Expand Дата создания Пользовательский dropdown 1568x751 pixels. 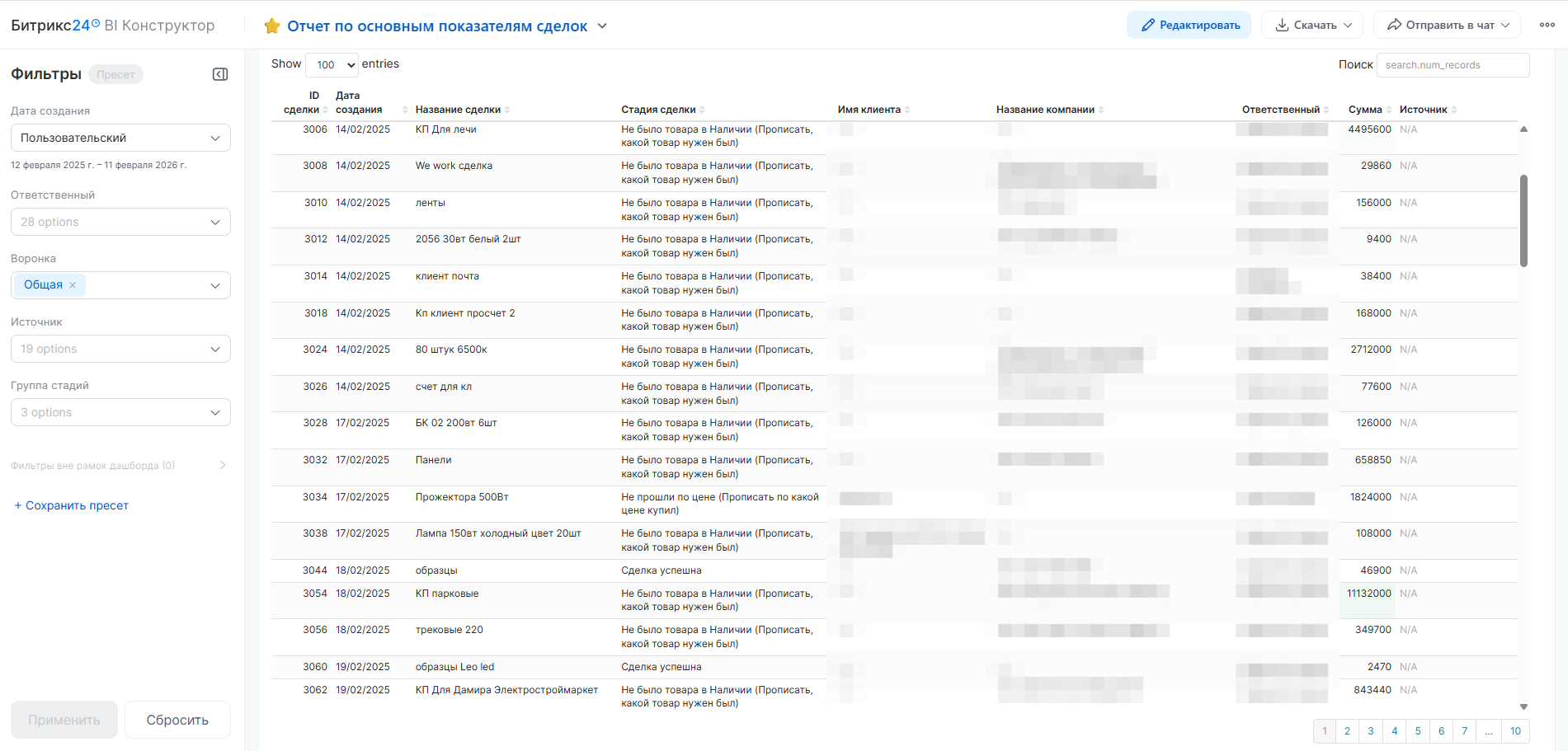(x=120, y=138)
